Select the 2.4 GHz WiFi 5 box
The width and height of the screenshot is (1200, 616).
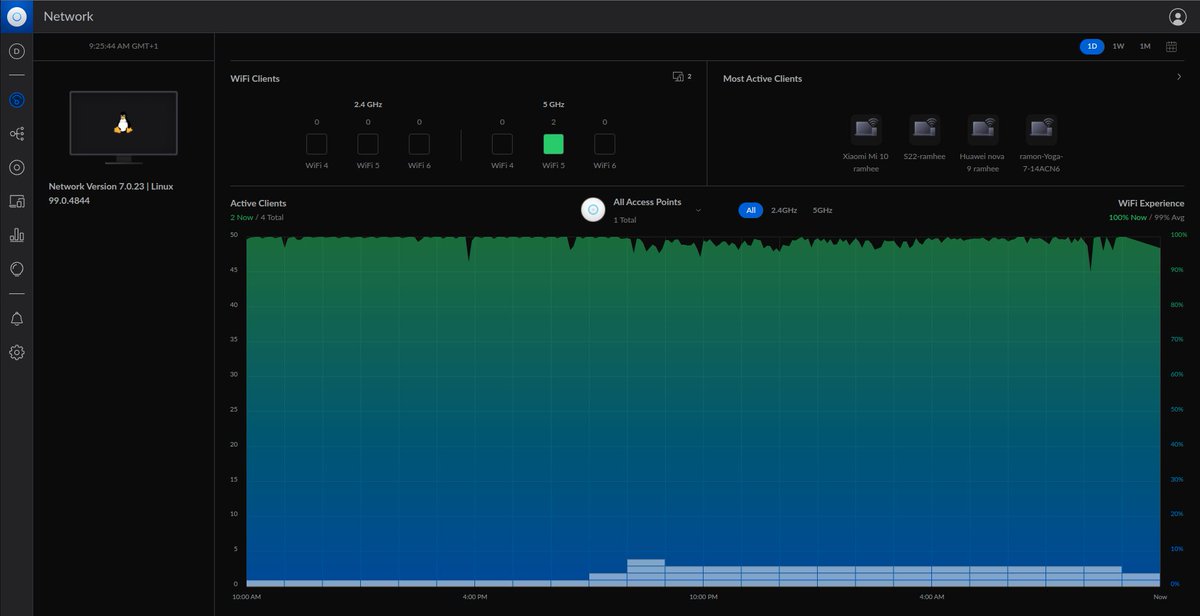(368, 144)
